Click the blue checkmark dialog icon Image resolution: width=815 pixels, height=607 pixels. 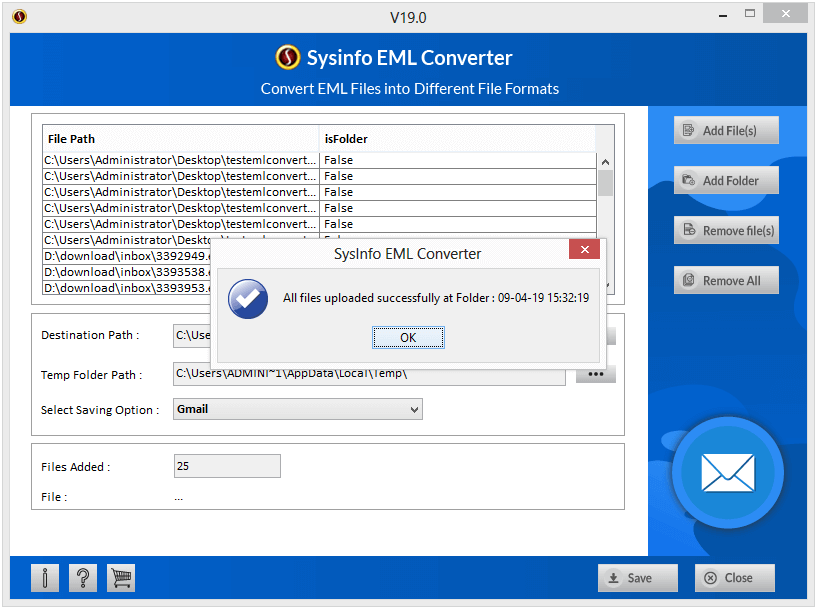pos(246,298)
